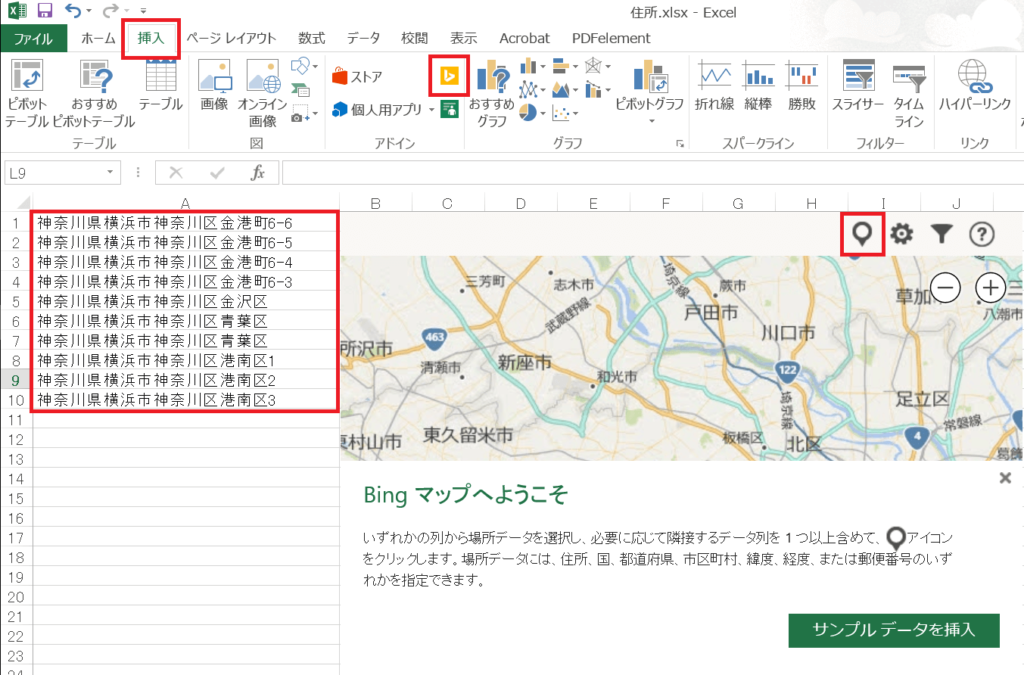Select row header 9
Screen dimensions: 1024x675
point(16,380)
